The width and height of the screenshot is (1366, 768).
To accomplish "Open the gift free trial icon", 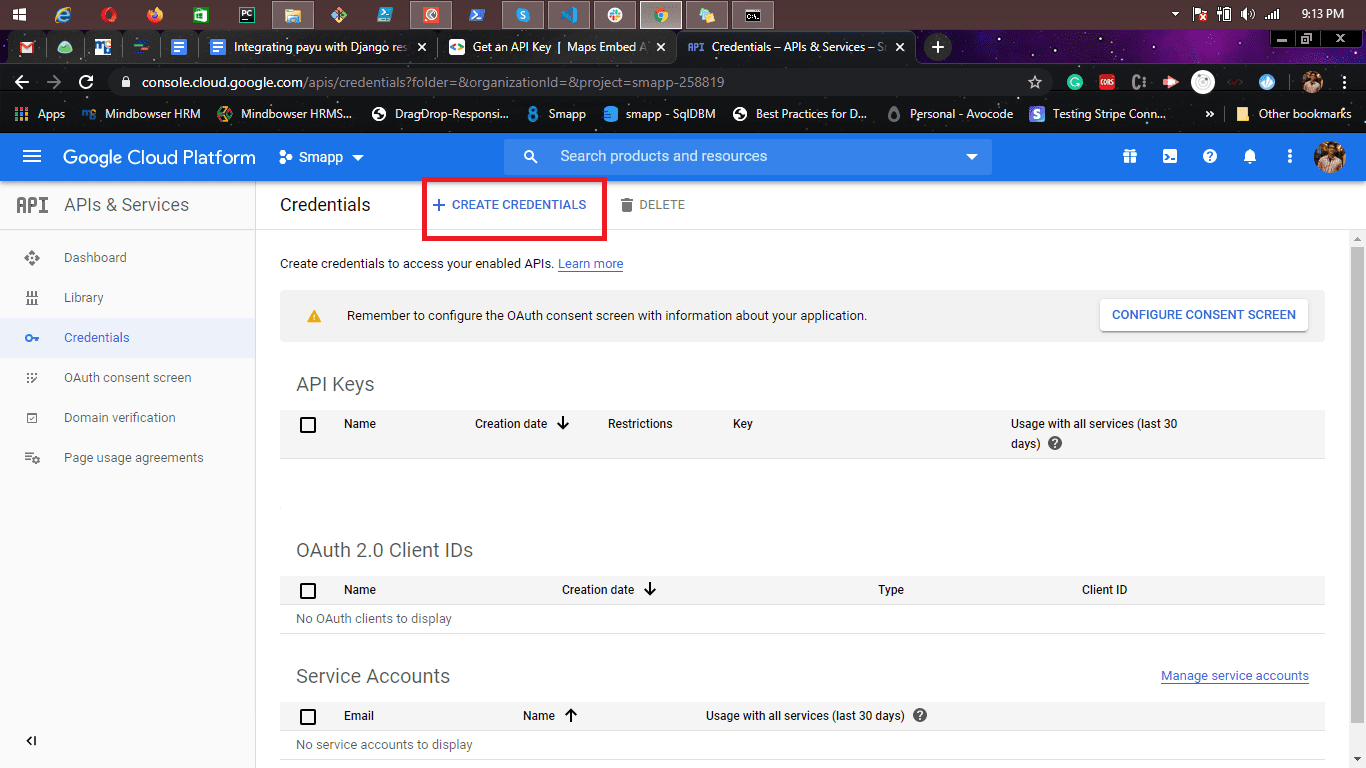I will point(1130,157).
